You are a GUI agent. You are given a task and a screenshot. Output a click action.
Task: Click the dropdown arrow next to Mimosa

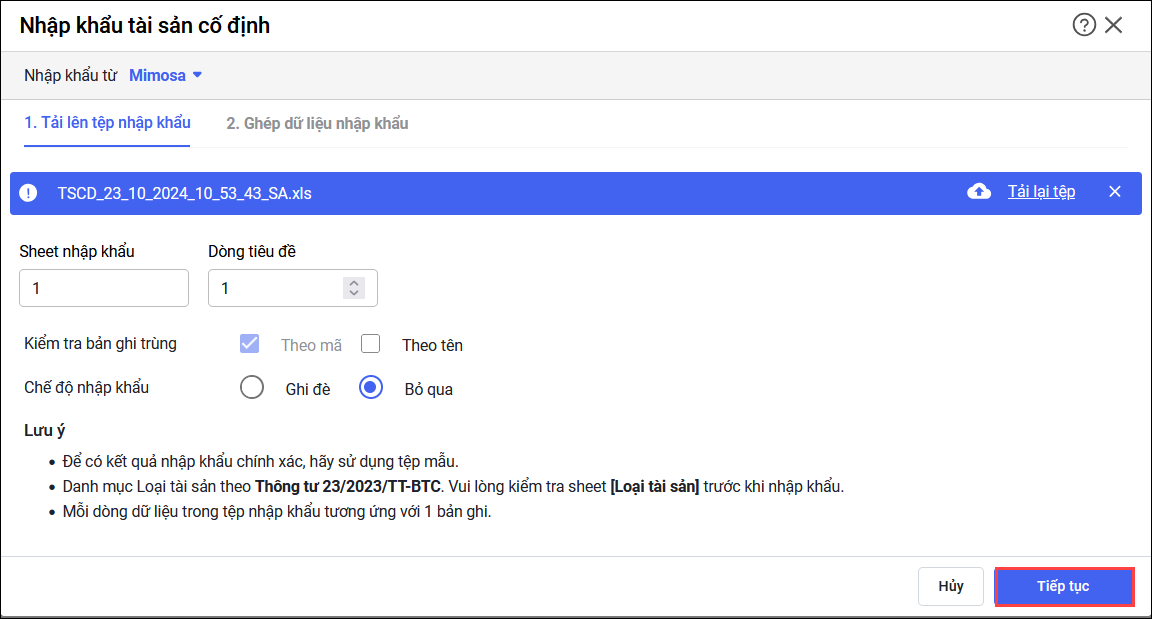click(x=198, y=75)
